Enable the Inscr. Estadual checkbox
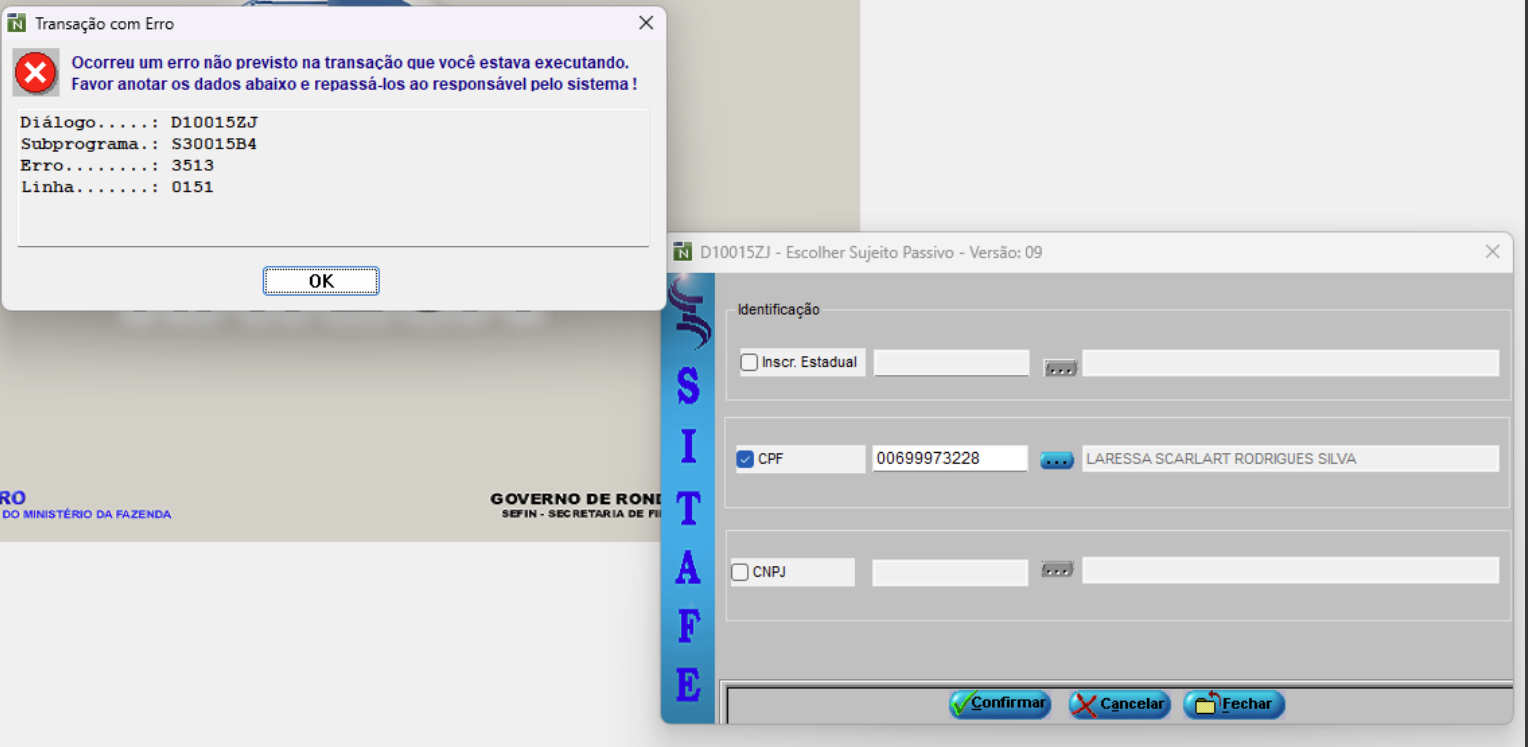 pos(749,363)
